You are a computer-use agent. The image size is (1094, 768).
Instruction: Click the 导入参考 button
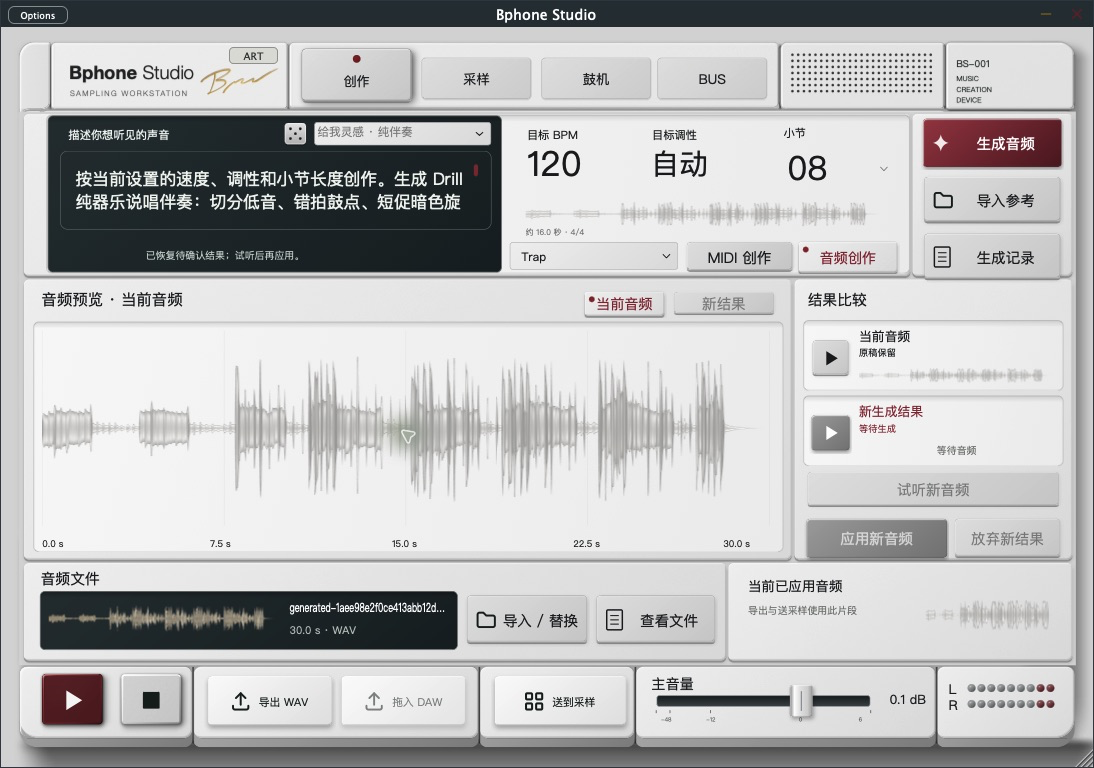coord(992,200)
